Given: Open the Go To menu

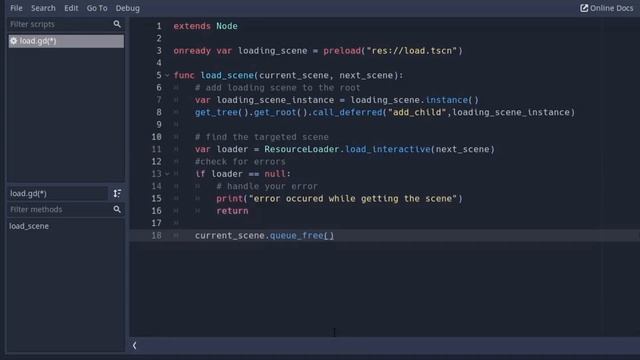Looking at the screenshot, I should (x=97, y=8).
